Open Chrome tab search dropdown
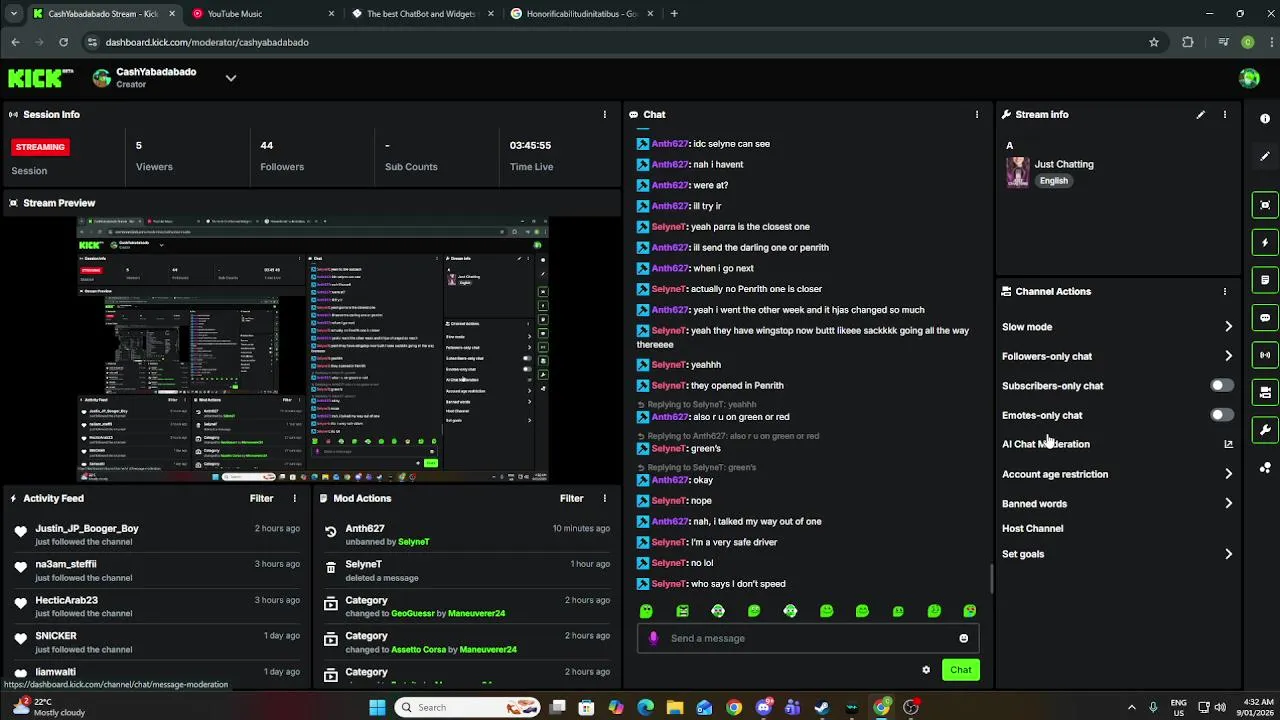Viewport: 1280px width, 720px height. pos(13,14)
